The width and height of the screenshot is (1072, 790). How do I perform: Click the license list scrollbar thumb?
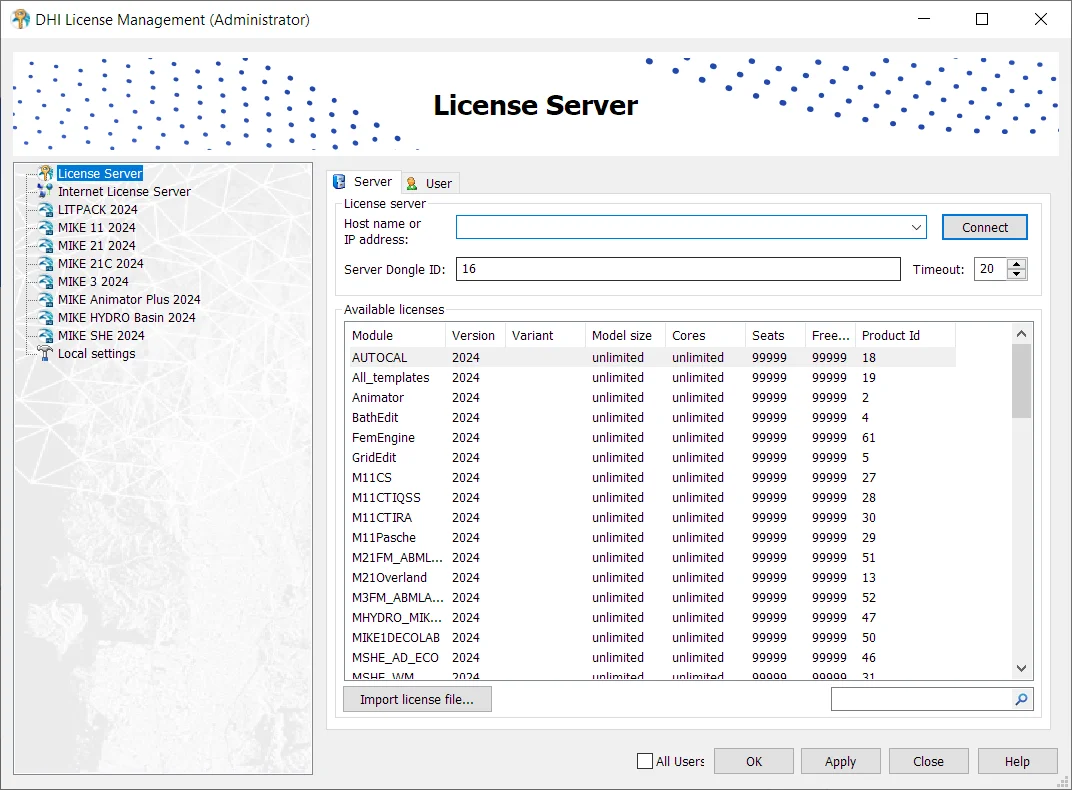[x=1021, y=381]
